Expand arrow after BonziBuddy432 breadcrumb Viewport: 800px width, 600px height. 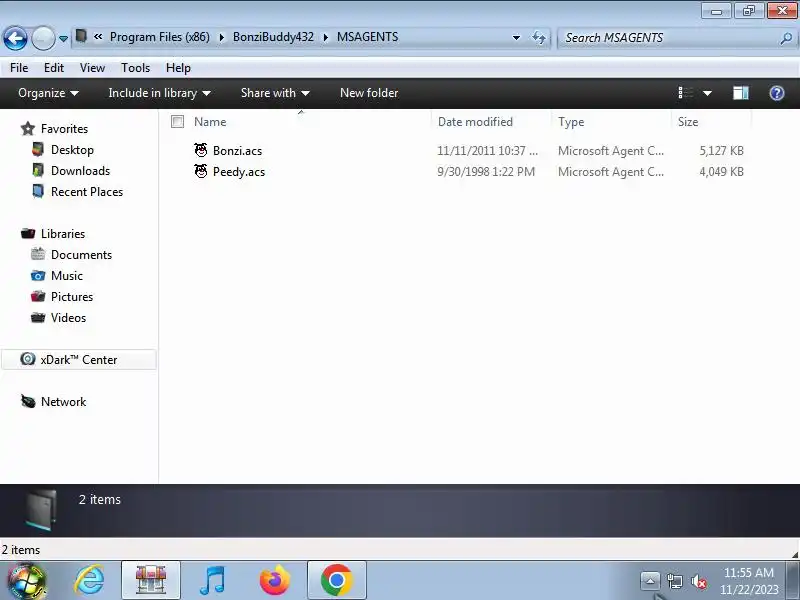326,37
